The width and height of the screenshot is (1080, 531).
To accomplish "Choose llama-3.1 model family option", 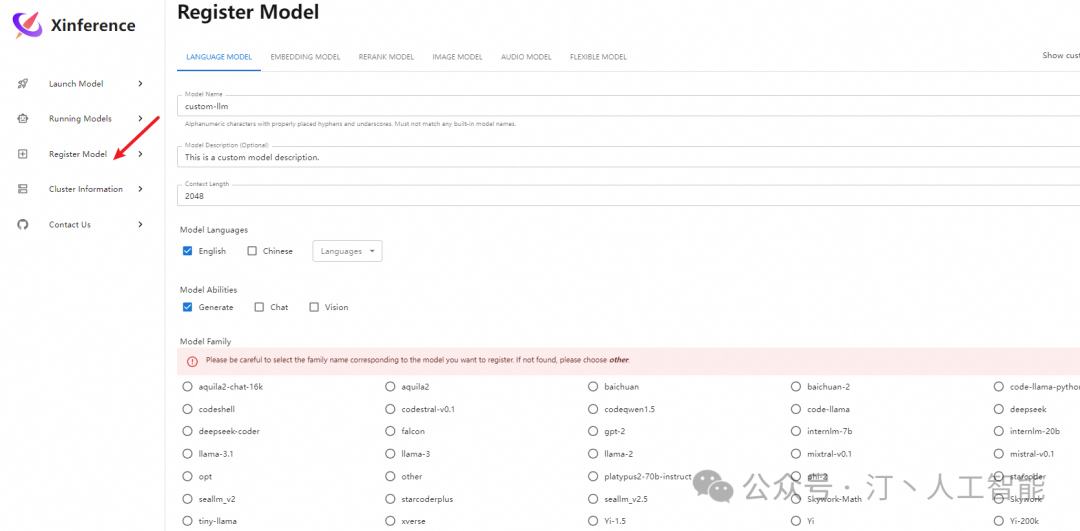I will (x=187, y=454).
